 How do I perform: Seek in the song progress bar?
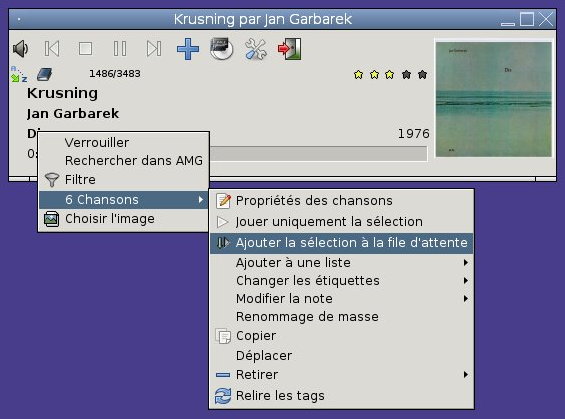pyautogui.click(x=319, y=153)
